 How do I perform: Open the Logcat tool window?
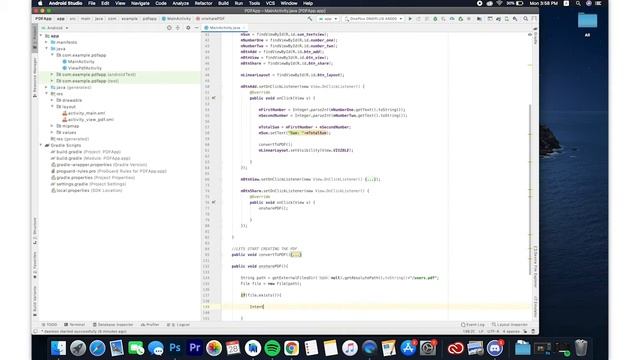pos(178,324)
